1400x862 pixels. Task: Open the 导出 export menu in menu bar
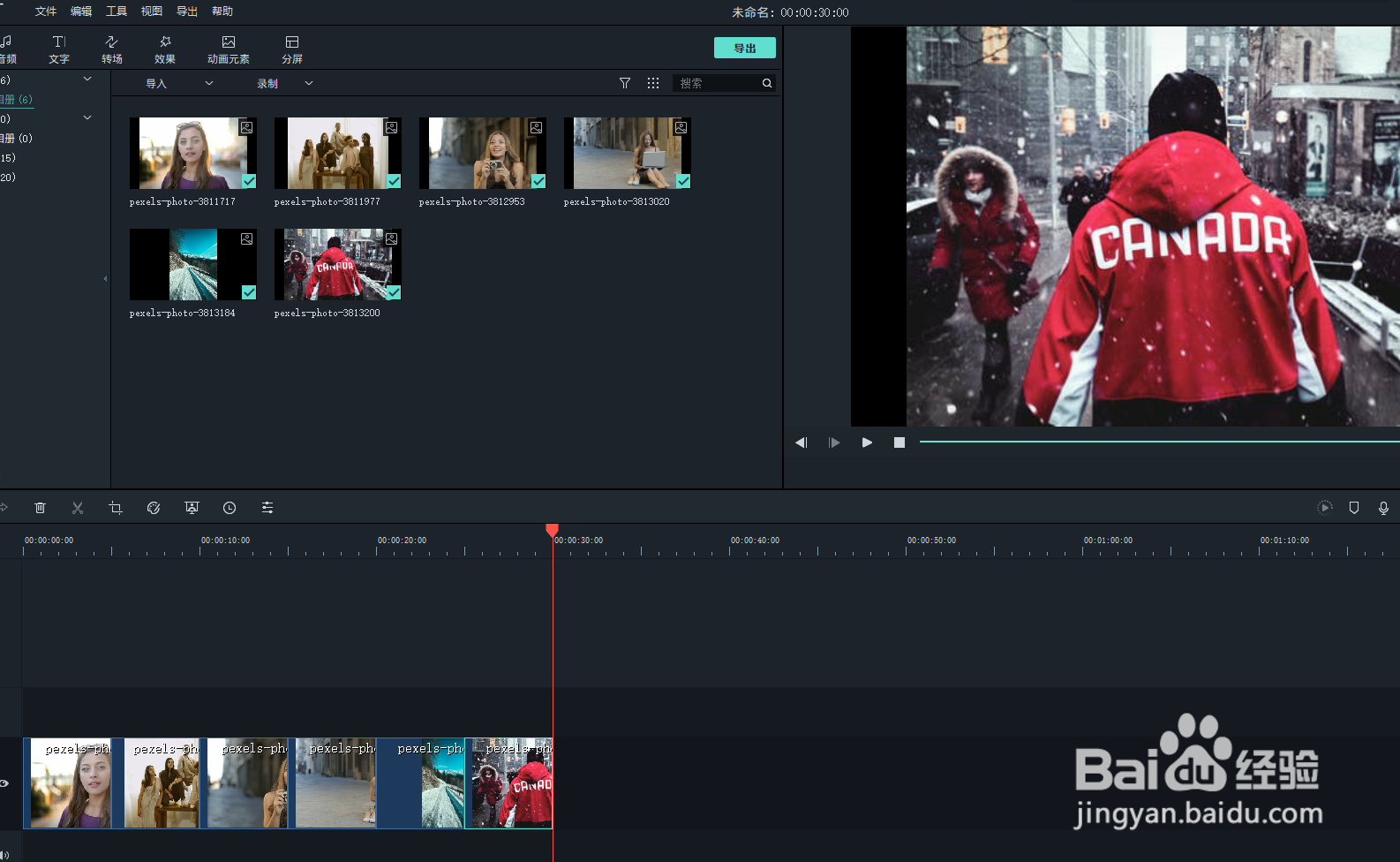187,11
